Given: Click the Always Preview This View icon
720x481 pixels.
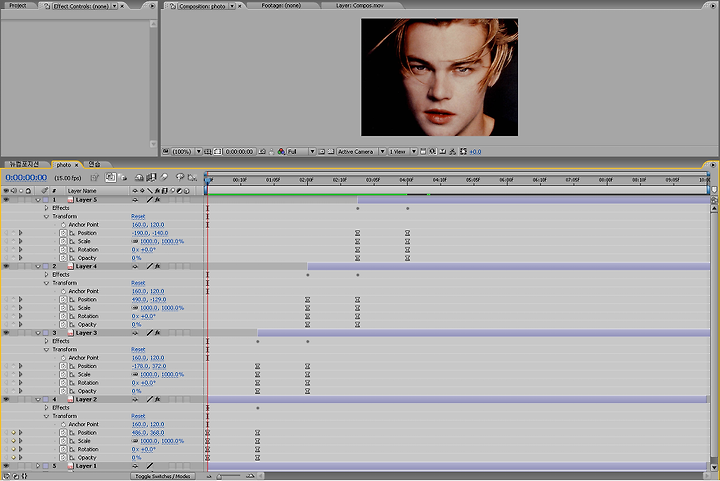Looking at the screenshot, I should tap(165, 151).
